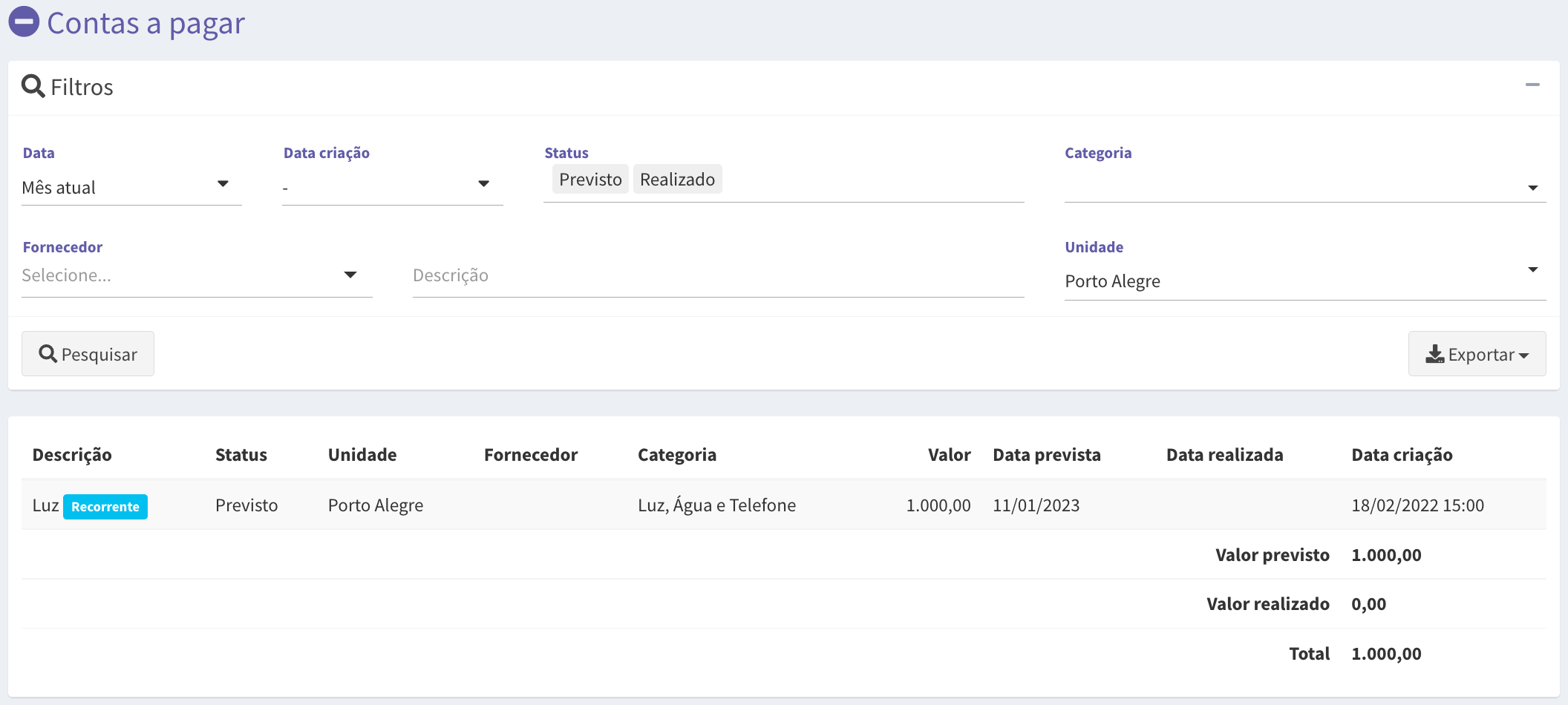Remove the Previsto status tag
The height and width of the screenshot is (705, 1568).
(590, 180)
